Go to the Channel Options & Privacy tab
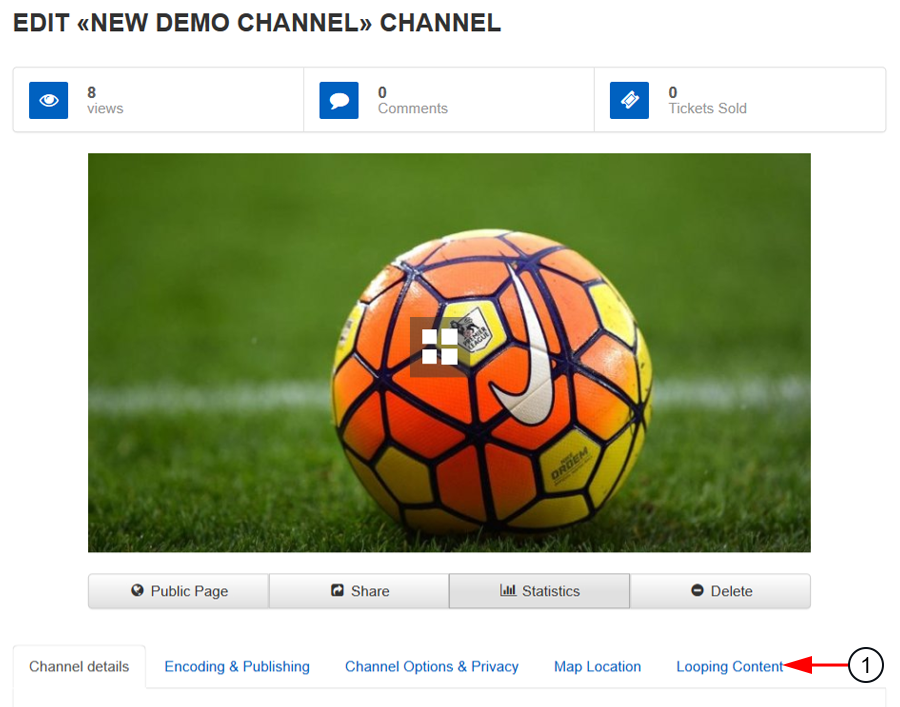Image resolution: width=900 pixels, height=707 pixels. click(x=431, y=667)
